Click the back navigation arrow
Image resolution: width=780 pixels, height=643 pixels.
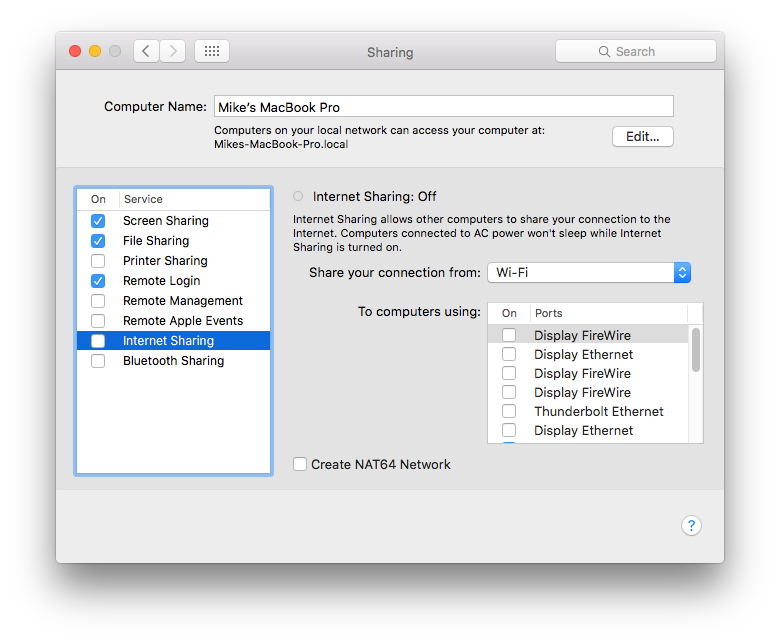[147, 51]
